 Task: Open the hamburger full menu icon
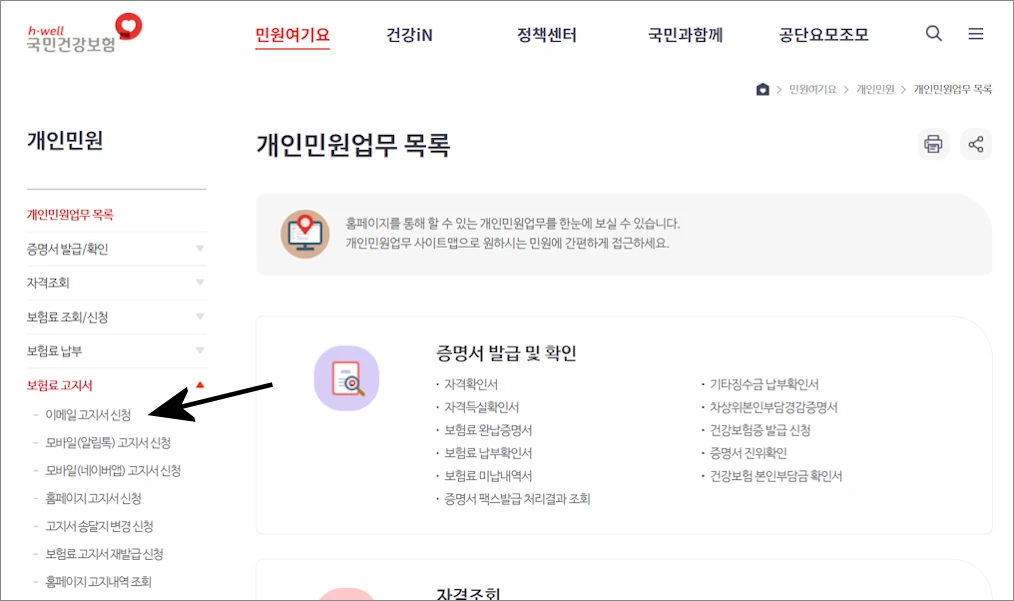(976, 34)
